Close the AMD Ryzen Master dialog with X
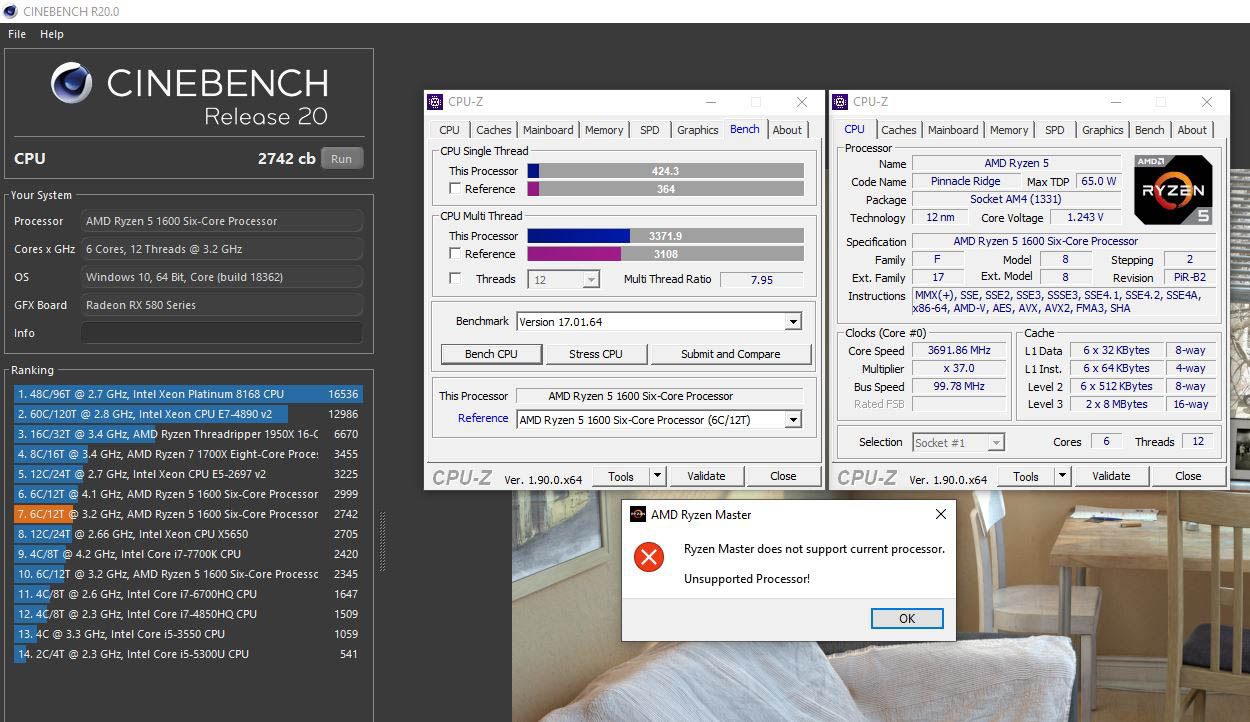This screenshot has width=1250, height=722. [940, 515]
